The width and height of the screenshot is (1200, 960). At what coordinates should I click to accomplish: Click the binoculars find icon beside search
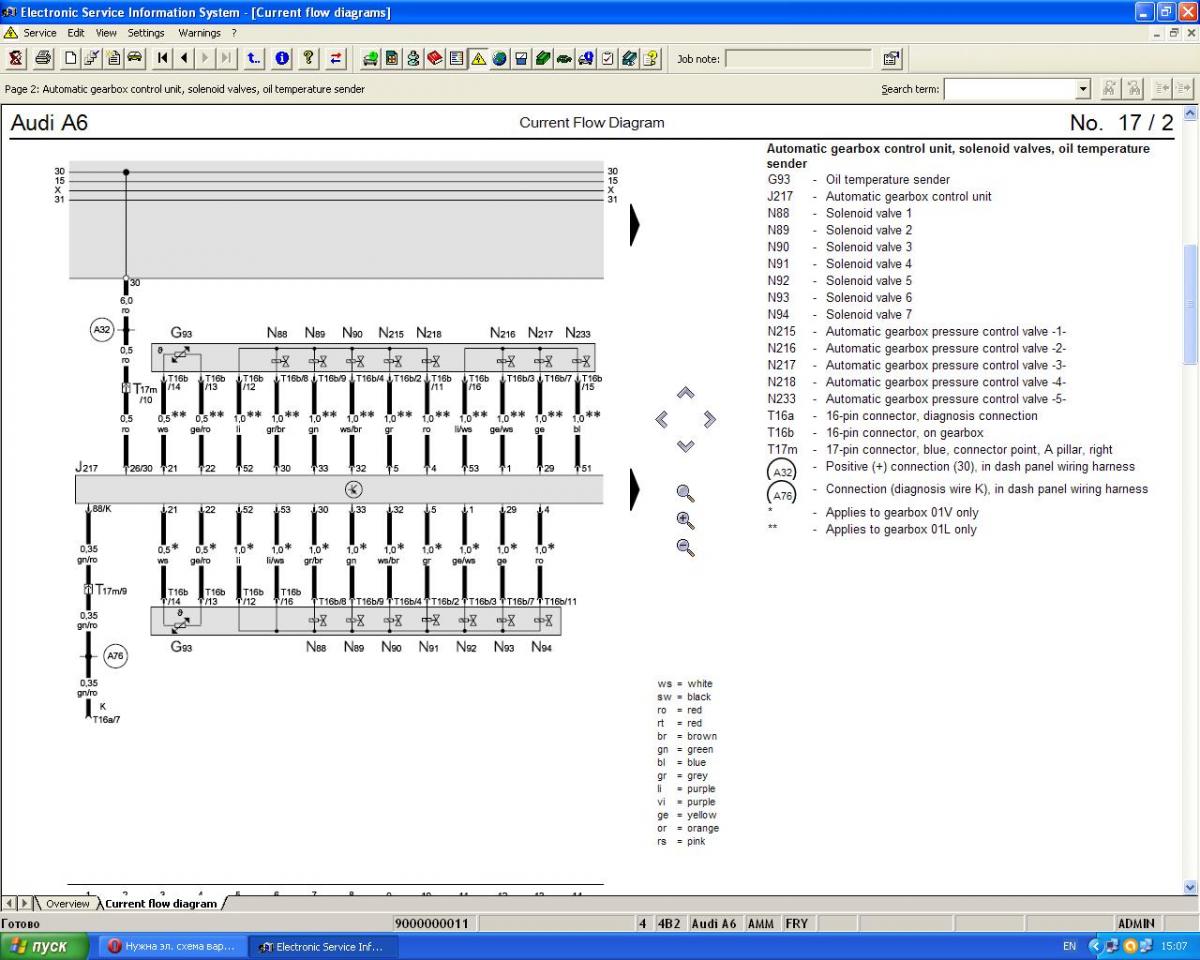(x=1110, y=89)
